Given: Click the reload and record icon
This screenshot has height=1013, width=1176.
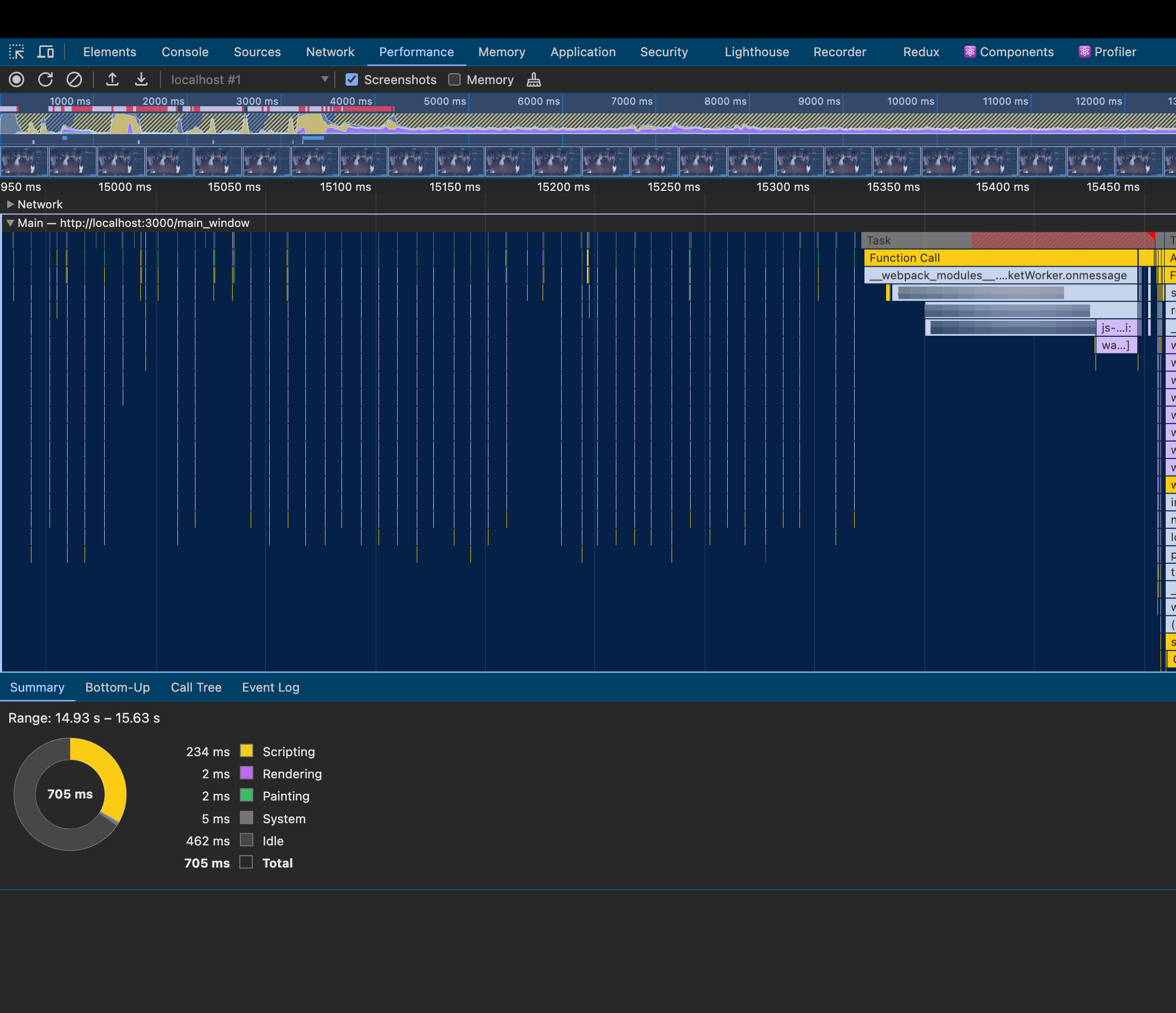Looking at the screenshot, I should point(45,79).
